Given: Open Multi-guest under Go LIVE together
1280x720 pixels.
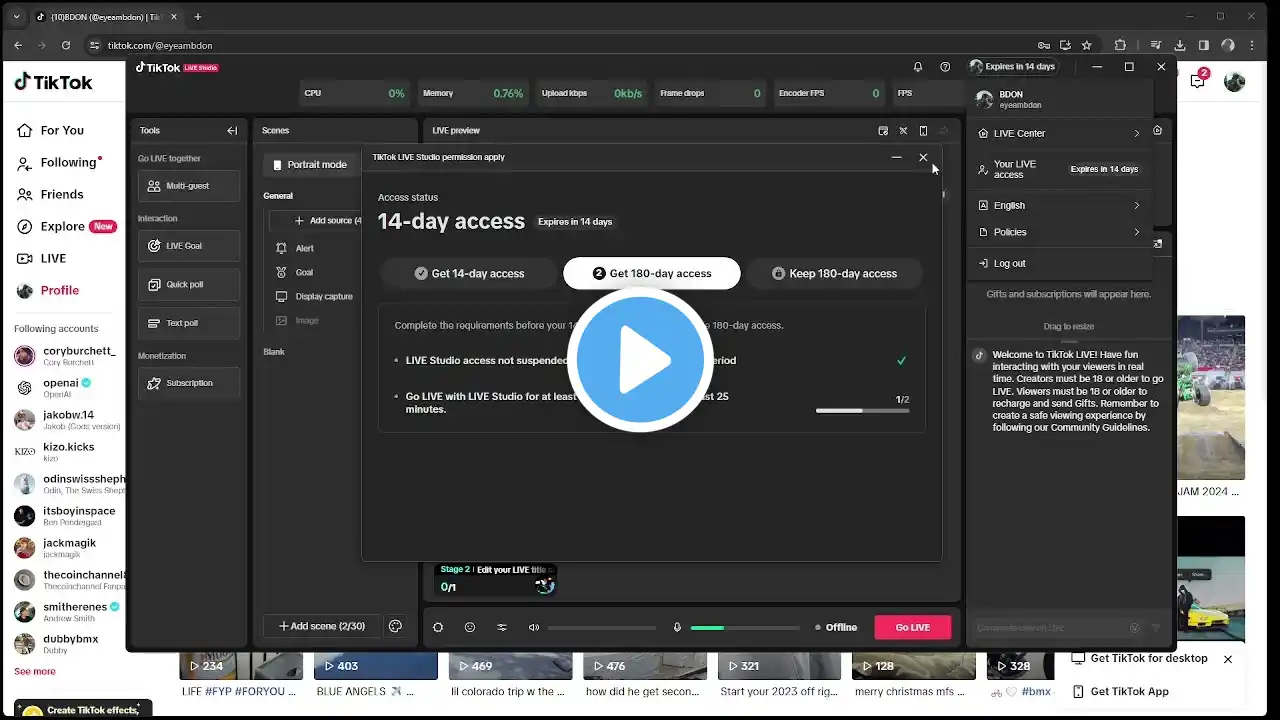Looking at the screenshot, I should point(189,186).
